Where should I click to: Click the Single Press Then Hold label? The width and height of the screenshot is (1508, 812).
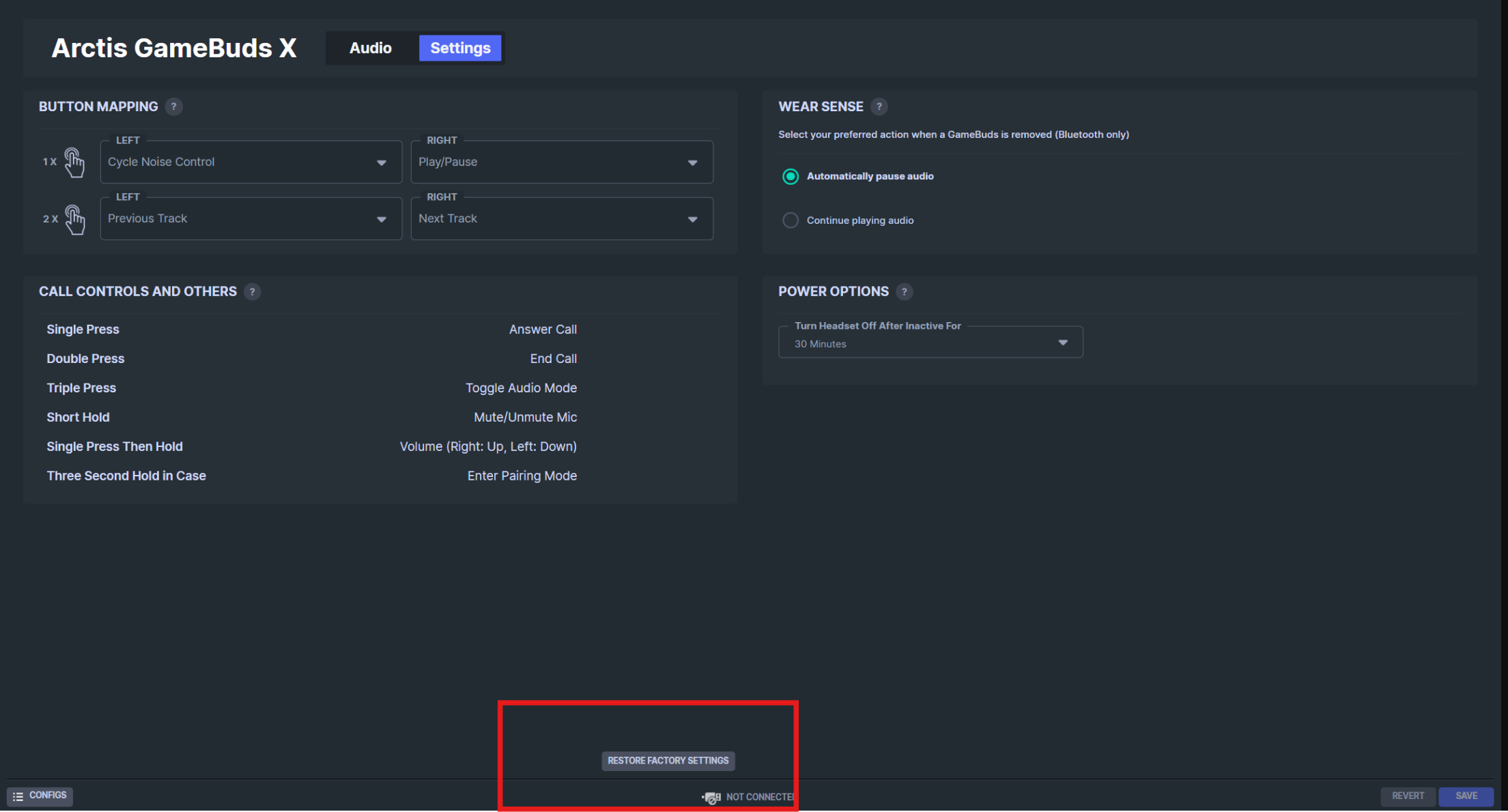pyautogui.click(x=115, y=447)
